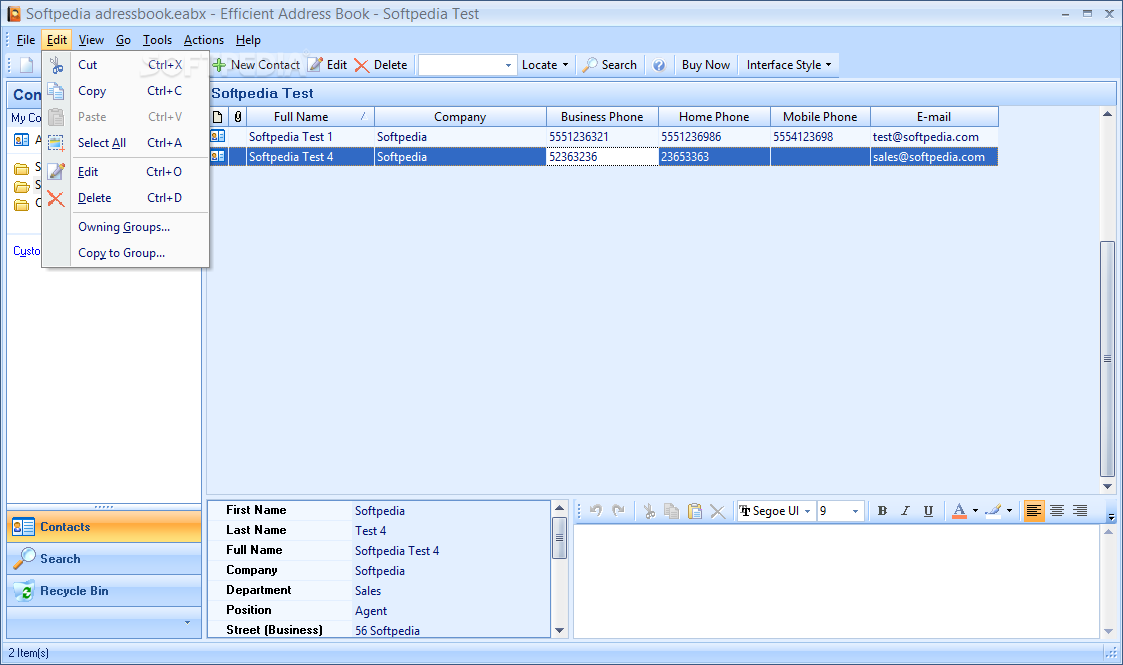This screenshot has width=1123, height=665.
Task: Align notes text left
Action: (x=1033, y=511)
